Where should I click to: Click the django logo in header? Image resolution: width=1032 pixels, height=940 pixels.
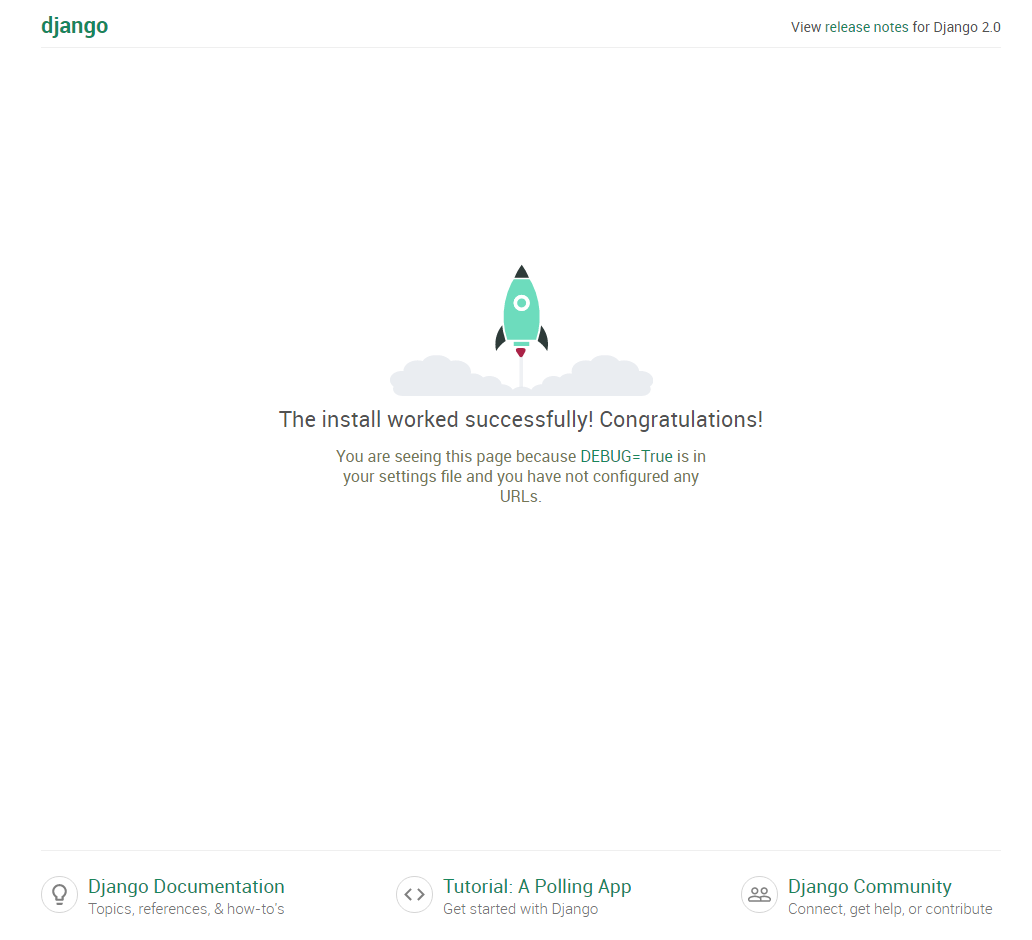click(x=74, y=26)
